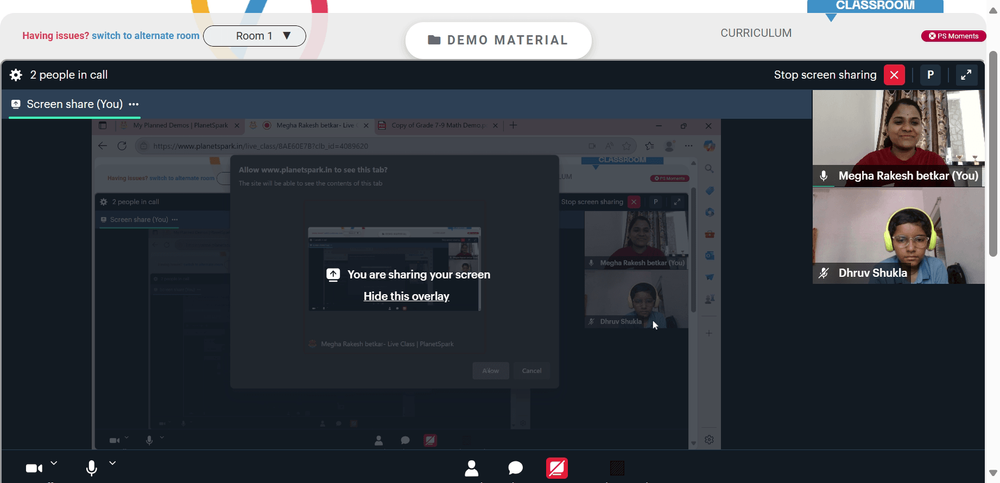Screen dimensions: 1000x483
Task: Open camera options chevron
Action: (54, 463)
